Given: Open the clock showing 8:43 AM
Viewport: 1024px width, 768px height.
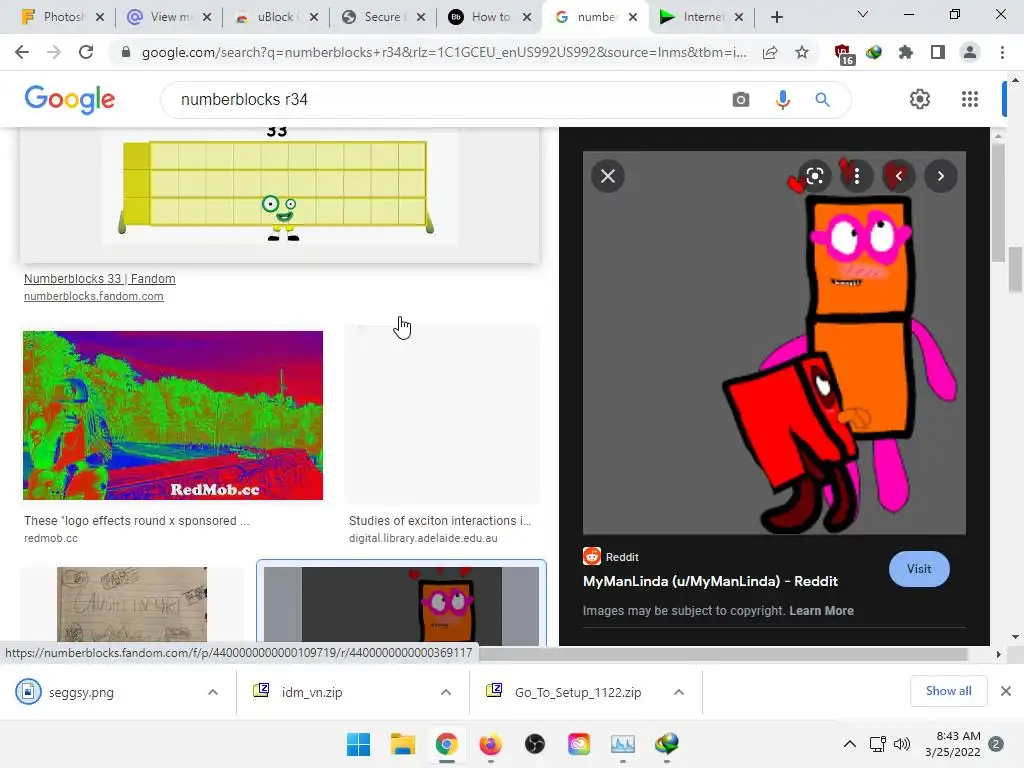Looking at the screenshot, I should pos(953,744).
